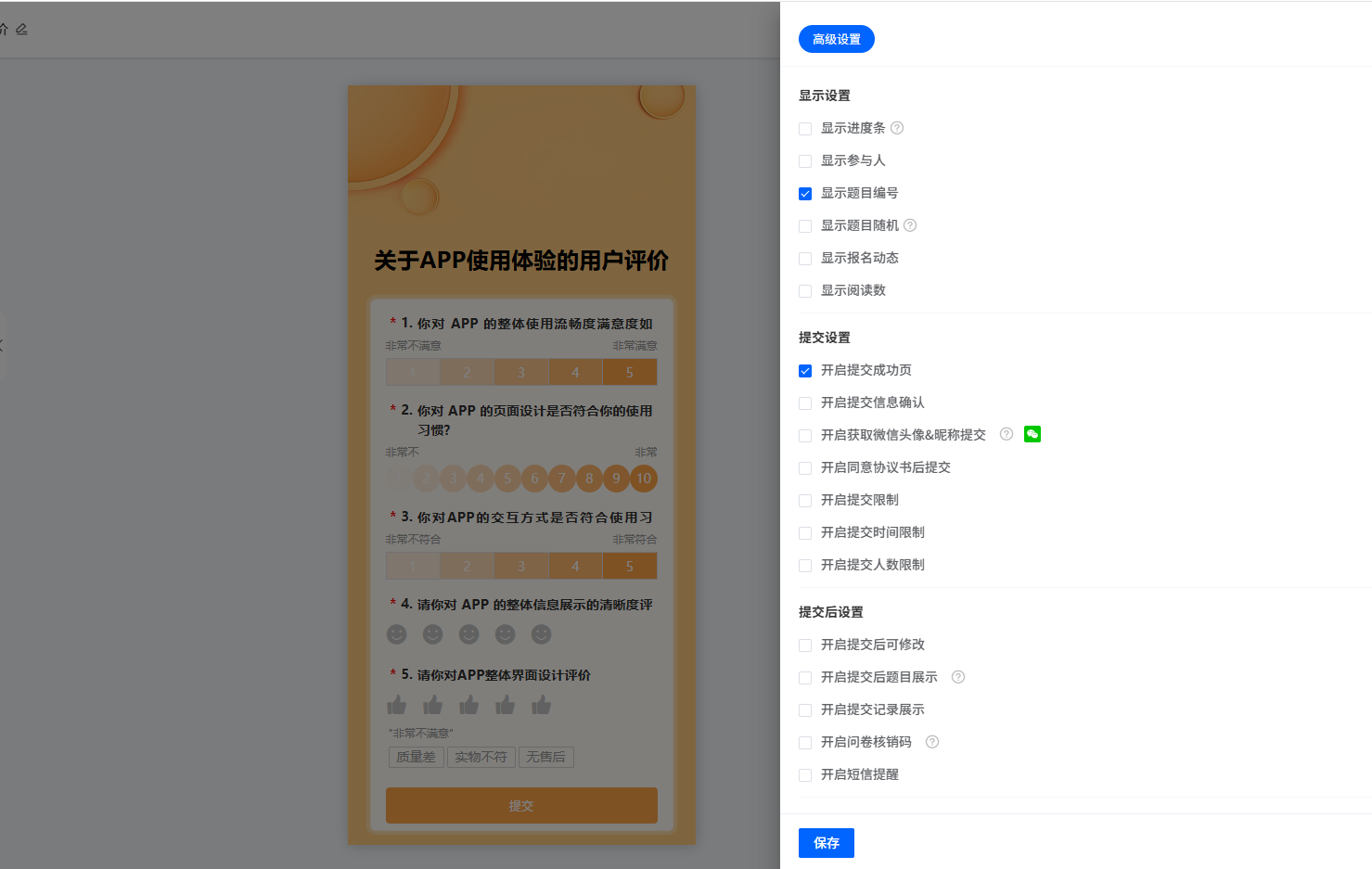Click the orange 提交 button in preview

click(521, 806)
